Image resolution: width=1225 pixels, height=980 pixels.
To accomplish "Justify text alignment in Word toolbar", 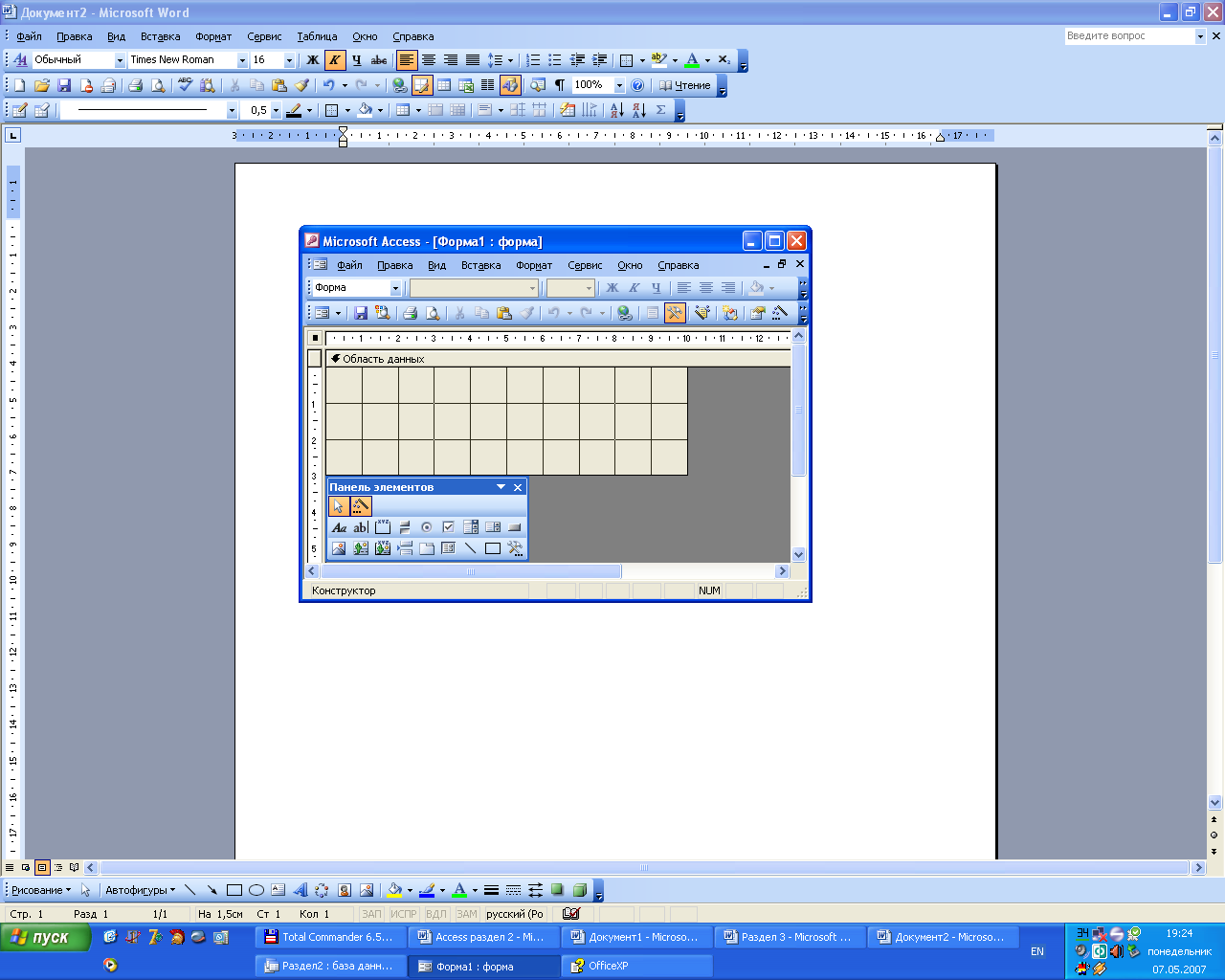I will (x=473, y=60).
